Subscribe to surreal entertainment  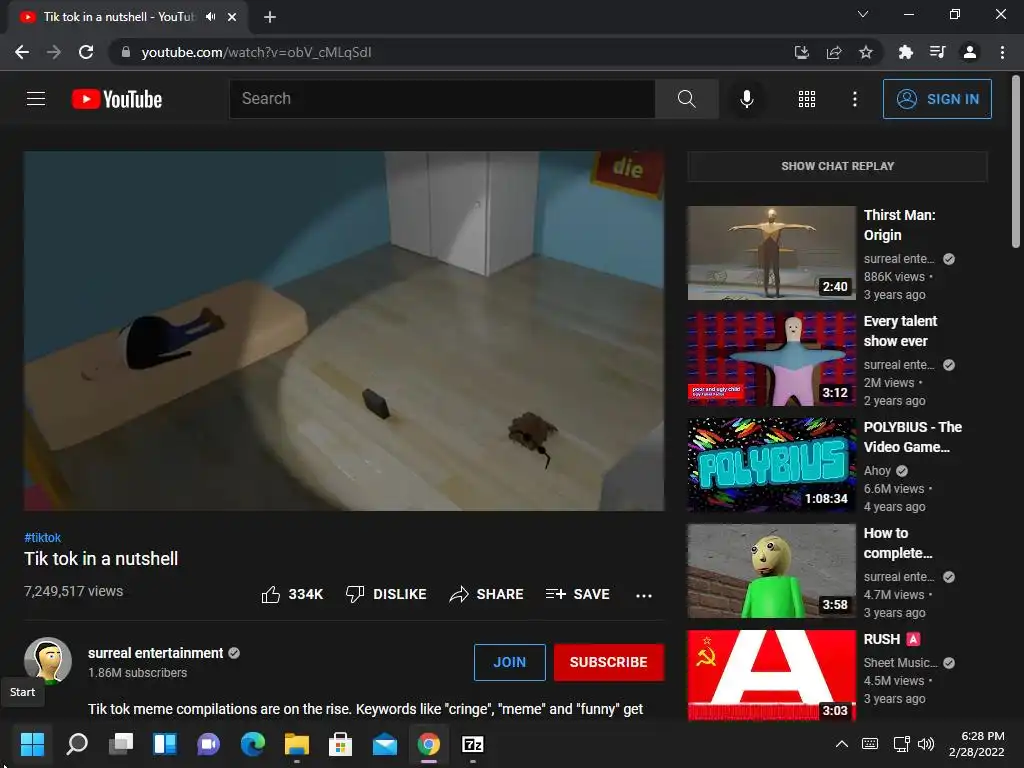point(609,662)
